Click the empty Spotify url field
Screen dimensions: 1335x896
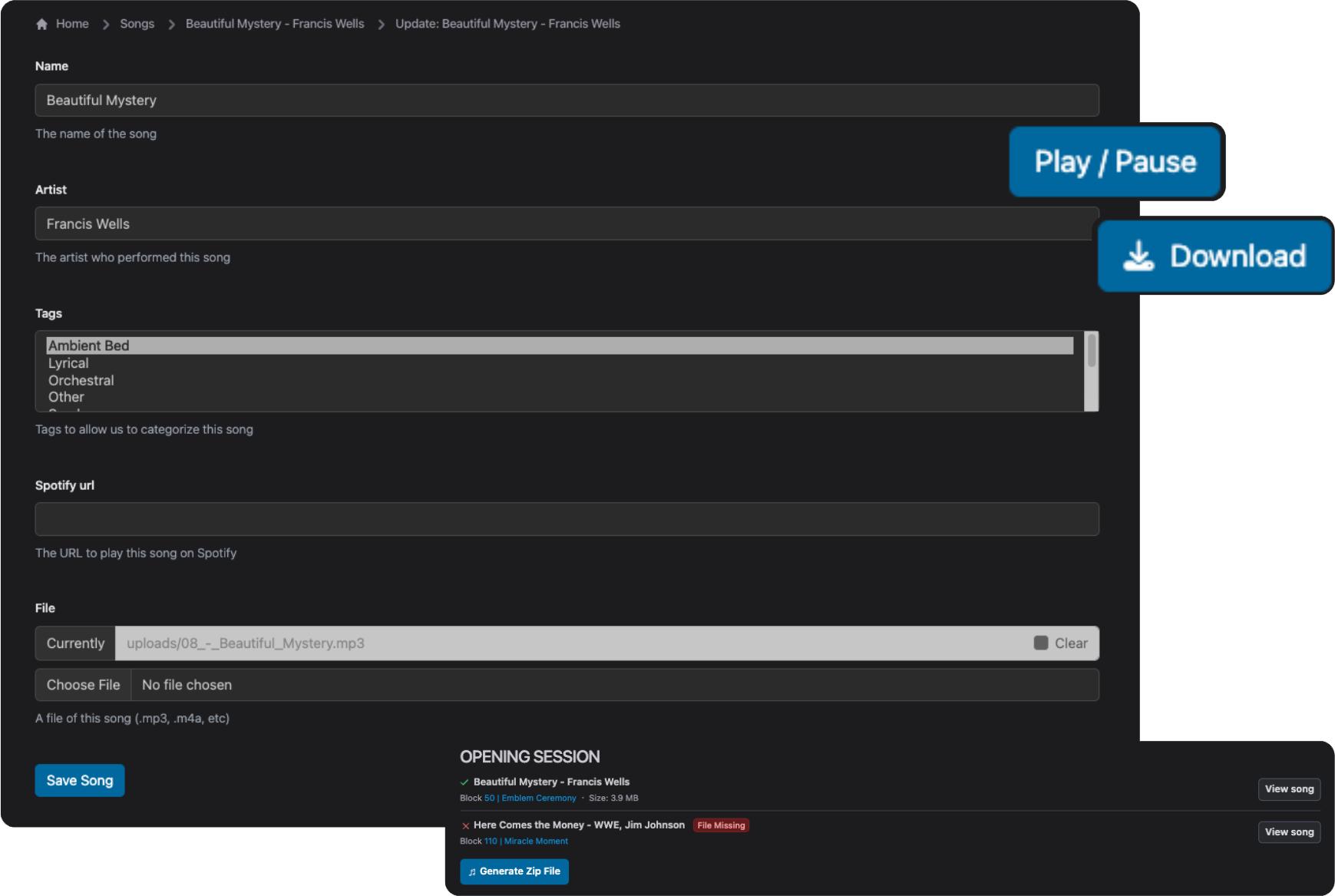coord(567,519)
